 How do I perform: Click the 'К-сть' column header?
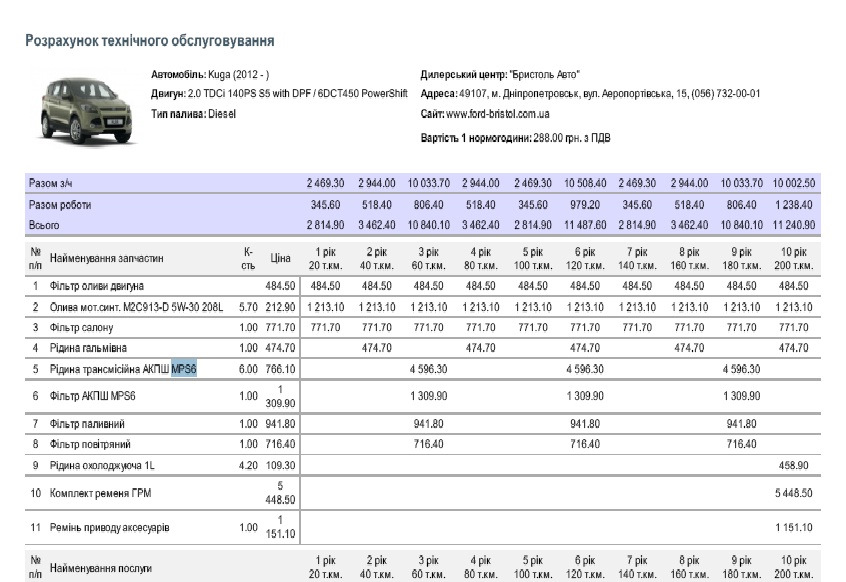click(x=248, y=258)
